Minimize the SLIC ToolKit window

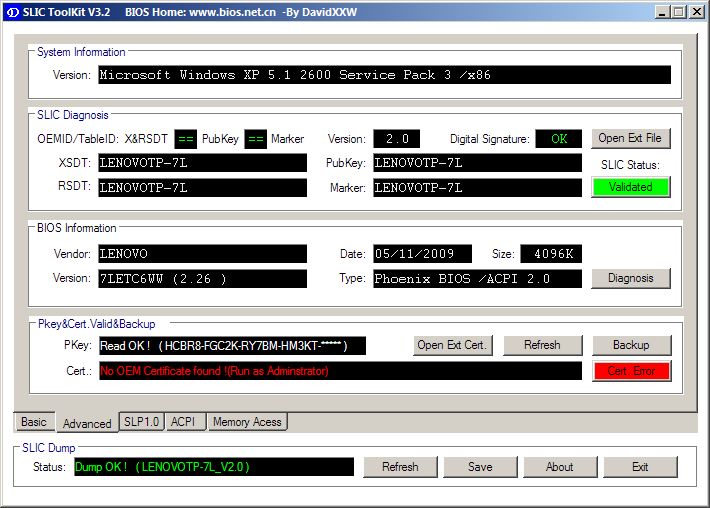(664, 11)
